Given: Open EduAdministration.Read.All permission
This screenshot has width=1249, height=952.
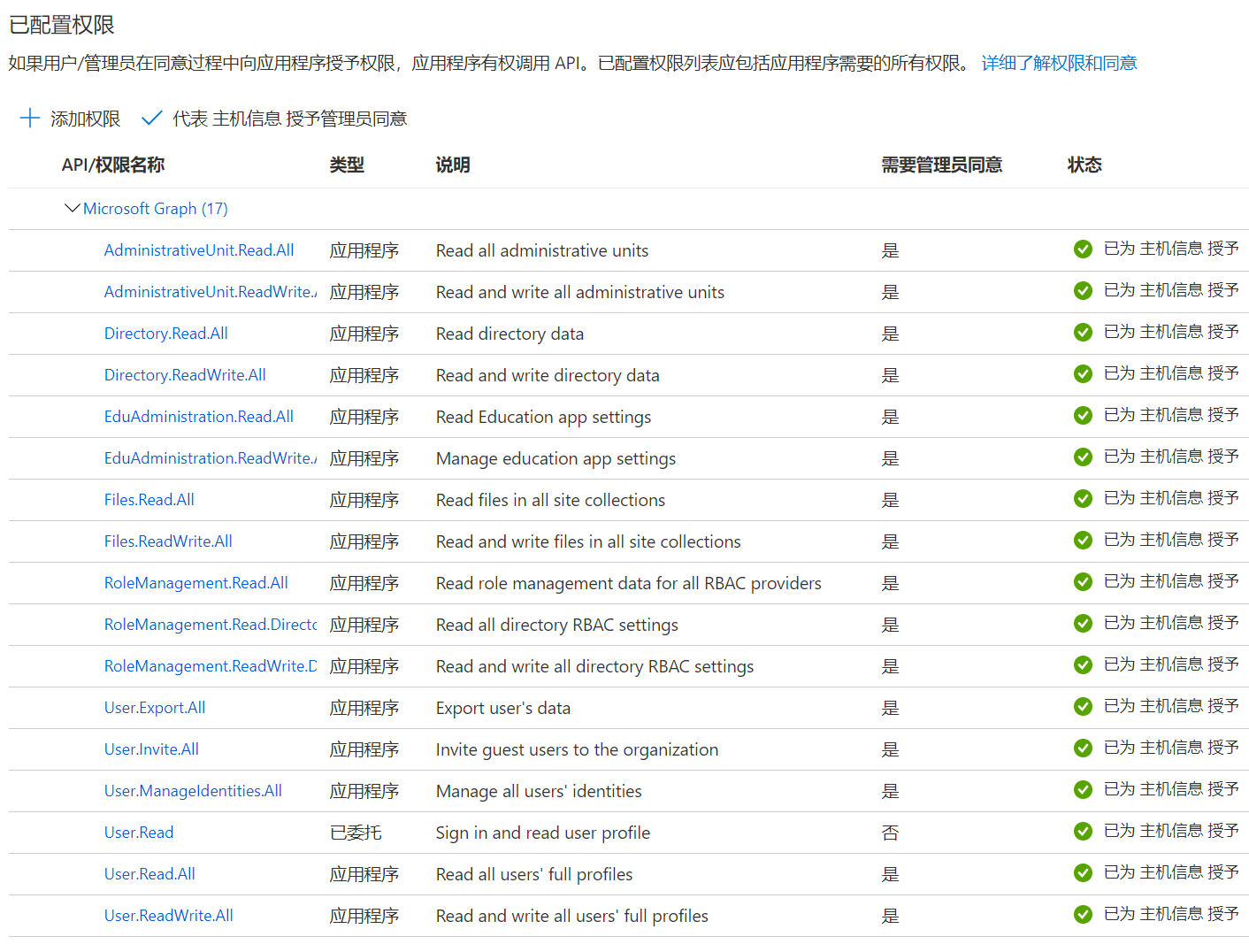Looking at the screenshot, I should [199, 417].
